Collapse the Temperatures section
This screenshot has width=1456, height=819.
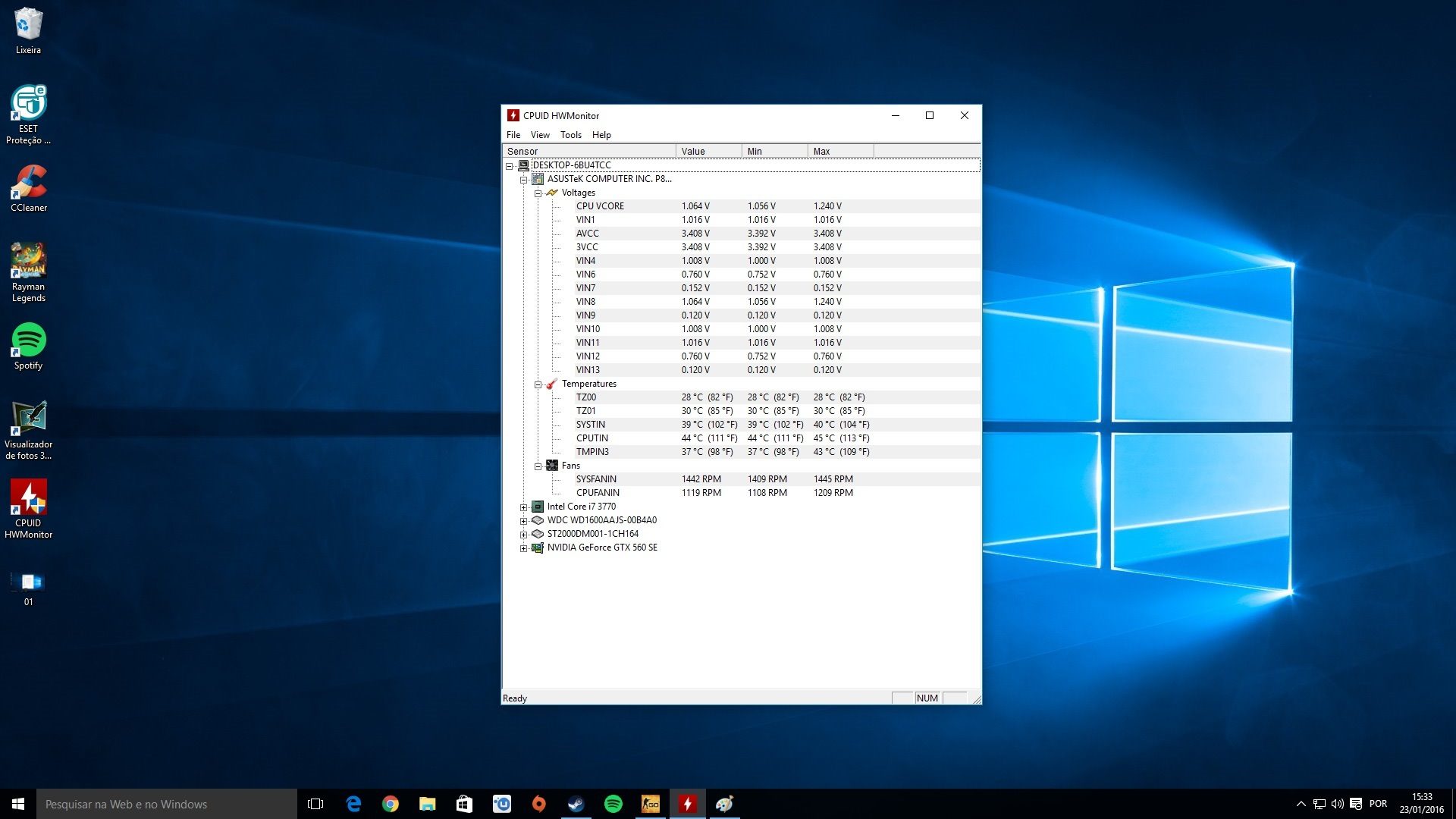(538, 384)
